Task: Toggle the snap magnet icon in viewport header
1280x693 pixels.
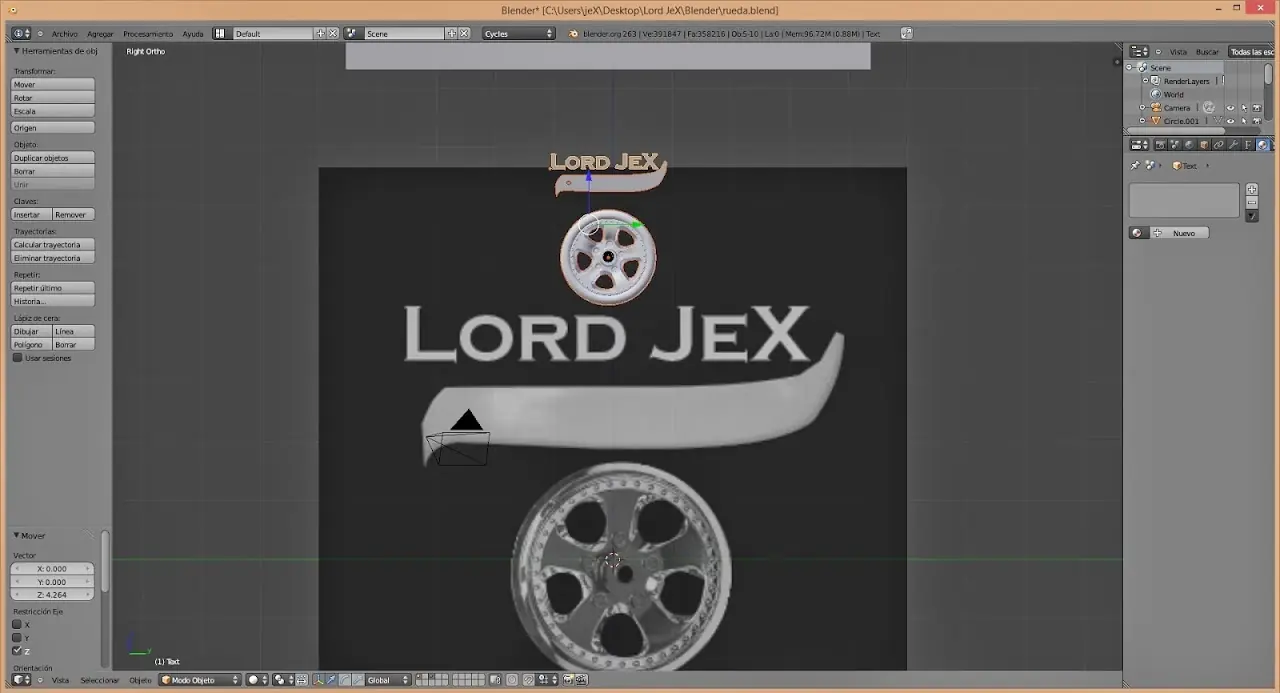Action: coord(528,680)
